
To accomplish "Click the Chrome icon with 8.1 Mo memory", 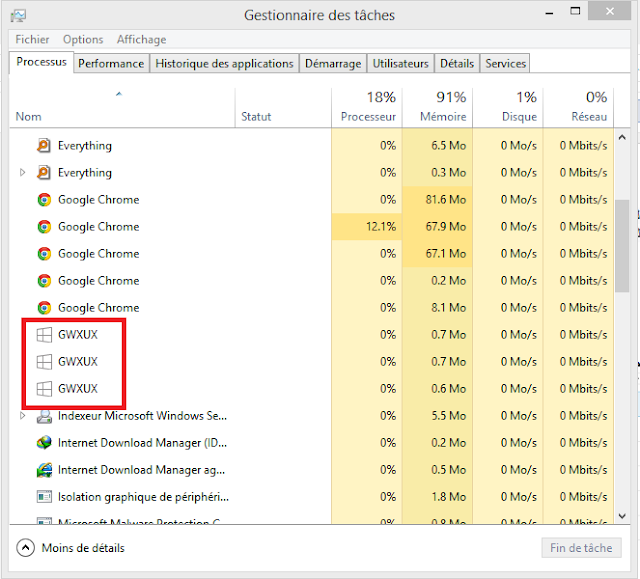I will pos(44,308).
